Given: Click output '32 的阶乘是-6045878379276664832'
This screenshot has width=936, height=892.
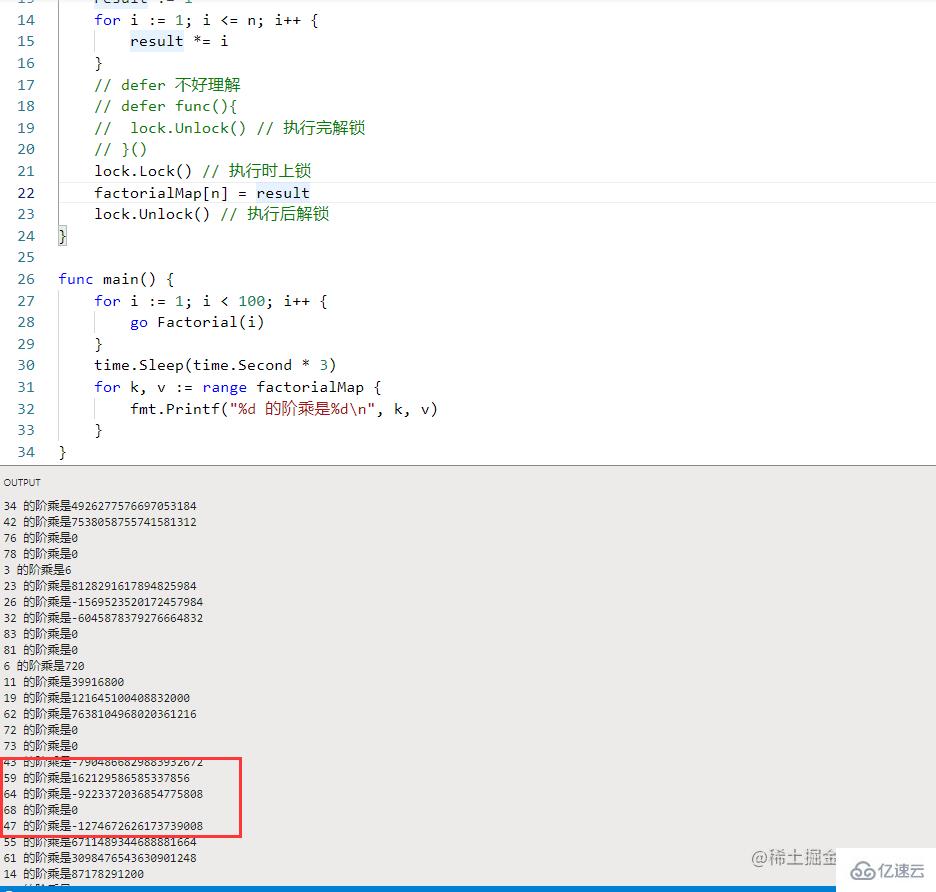Looking at the screenshot, I should (103, 618).
